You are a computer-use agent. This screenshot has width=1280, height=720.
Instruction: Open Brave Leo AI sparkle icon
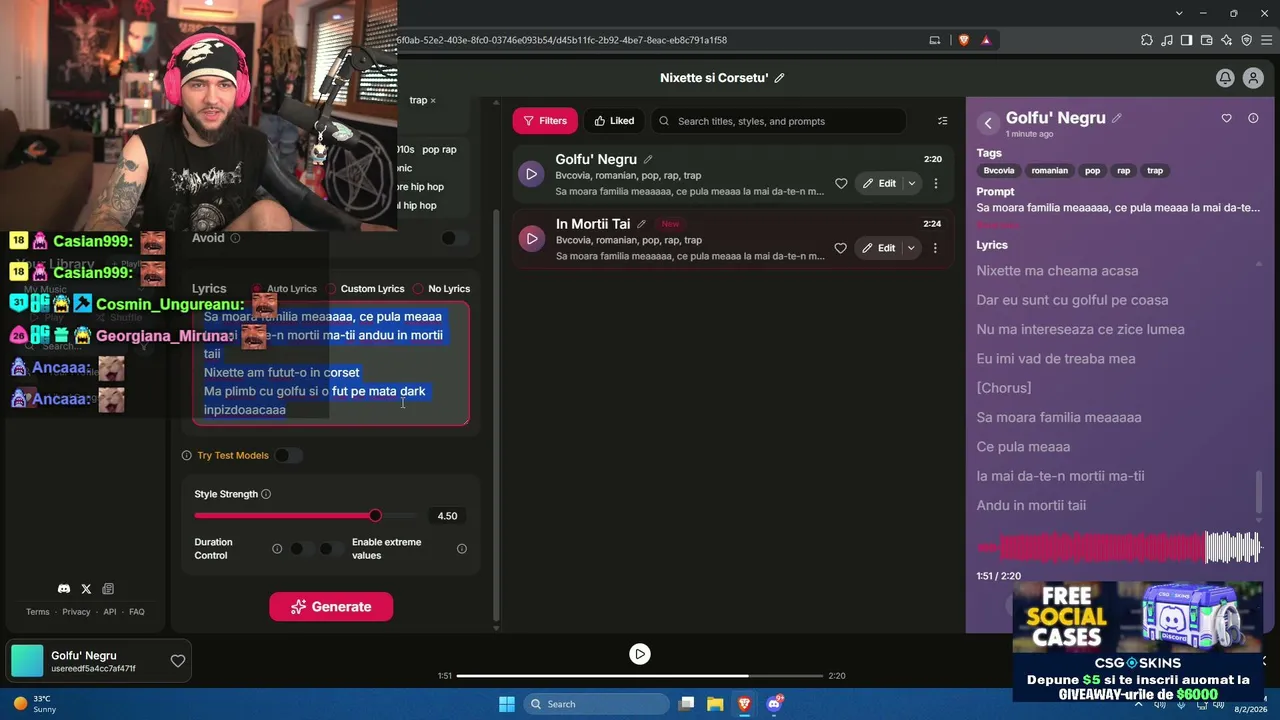(1226, 40)
